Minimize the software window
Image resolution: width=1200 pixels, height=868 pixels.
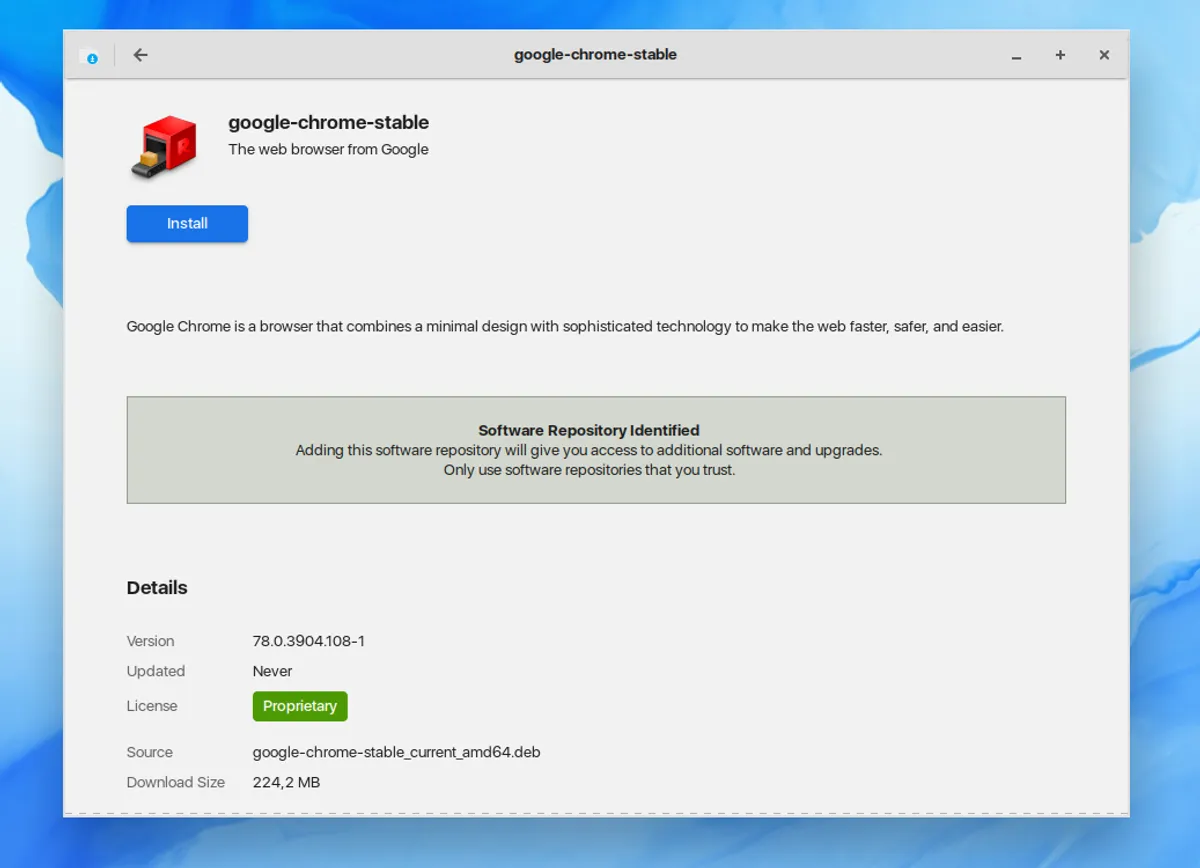[x=1016, y=56]
